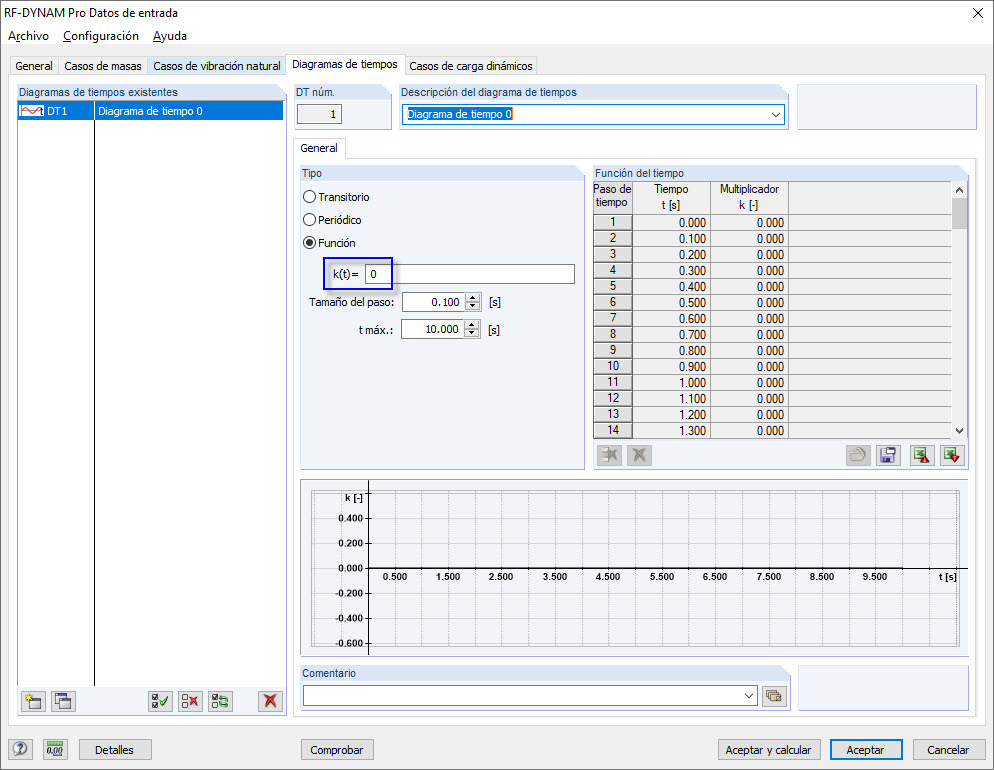This screenshot has height=770, width=994.
Task: Open the Archivo menu
Action: coord(29,36)
